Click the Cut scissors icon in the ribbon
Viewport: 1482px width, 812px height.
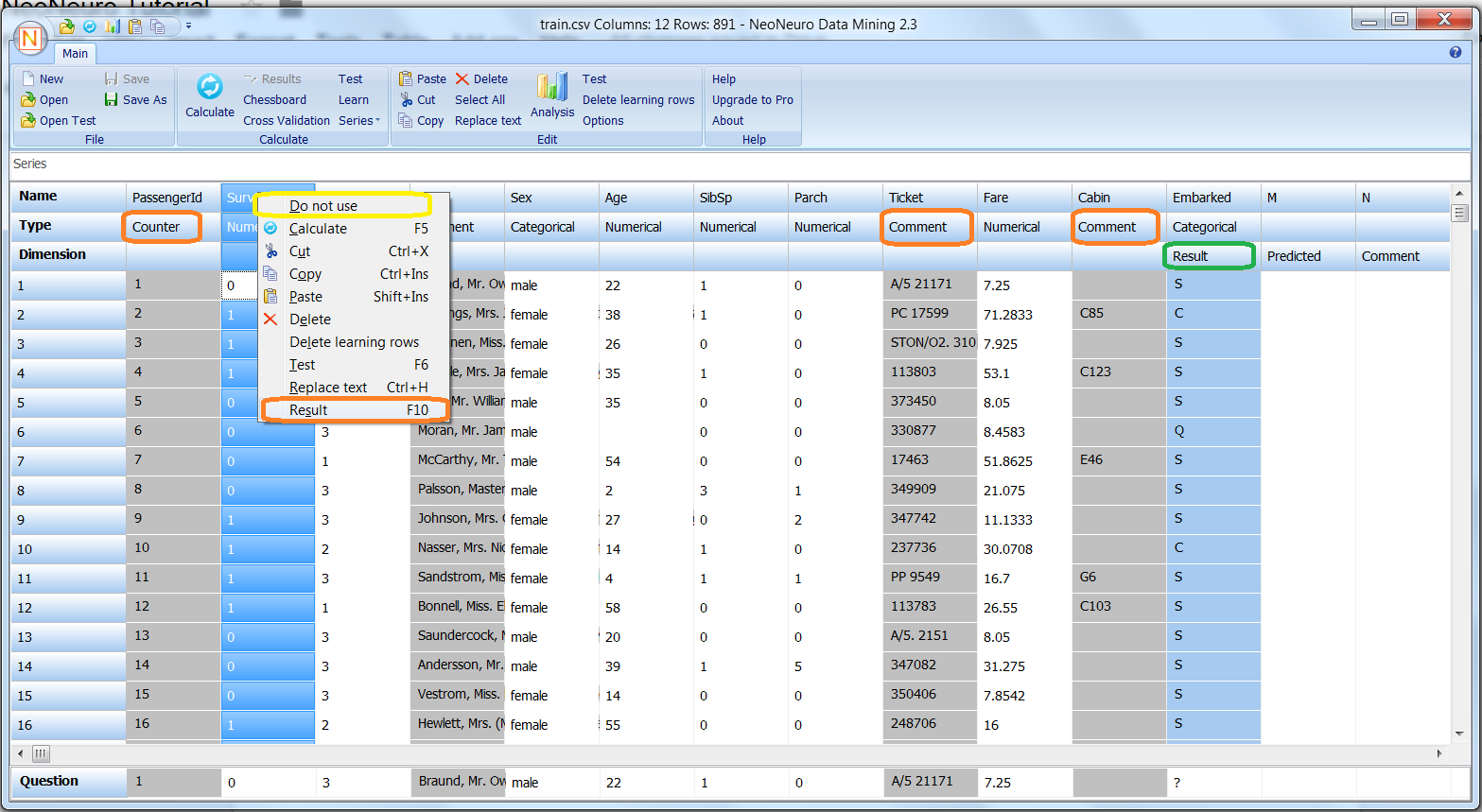click(406, 100)
